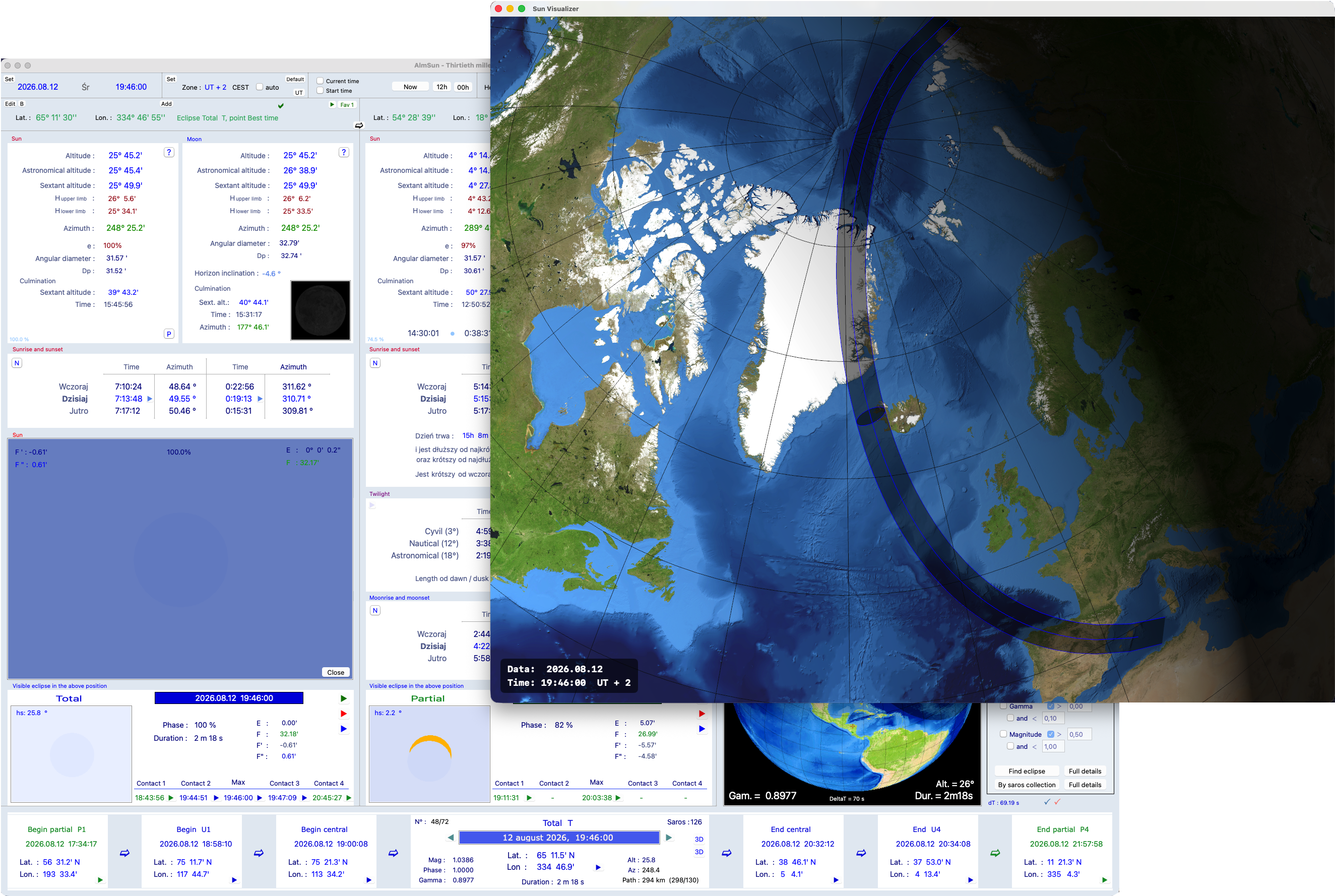The image size is (1335, 896).
Task: Jump to Max time 19:46:00 in Total panel
Action: 260,798
